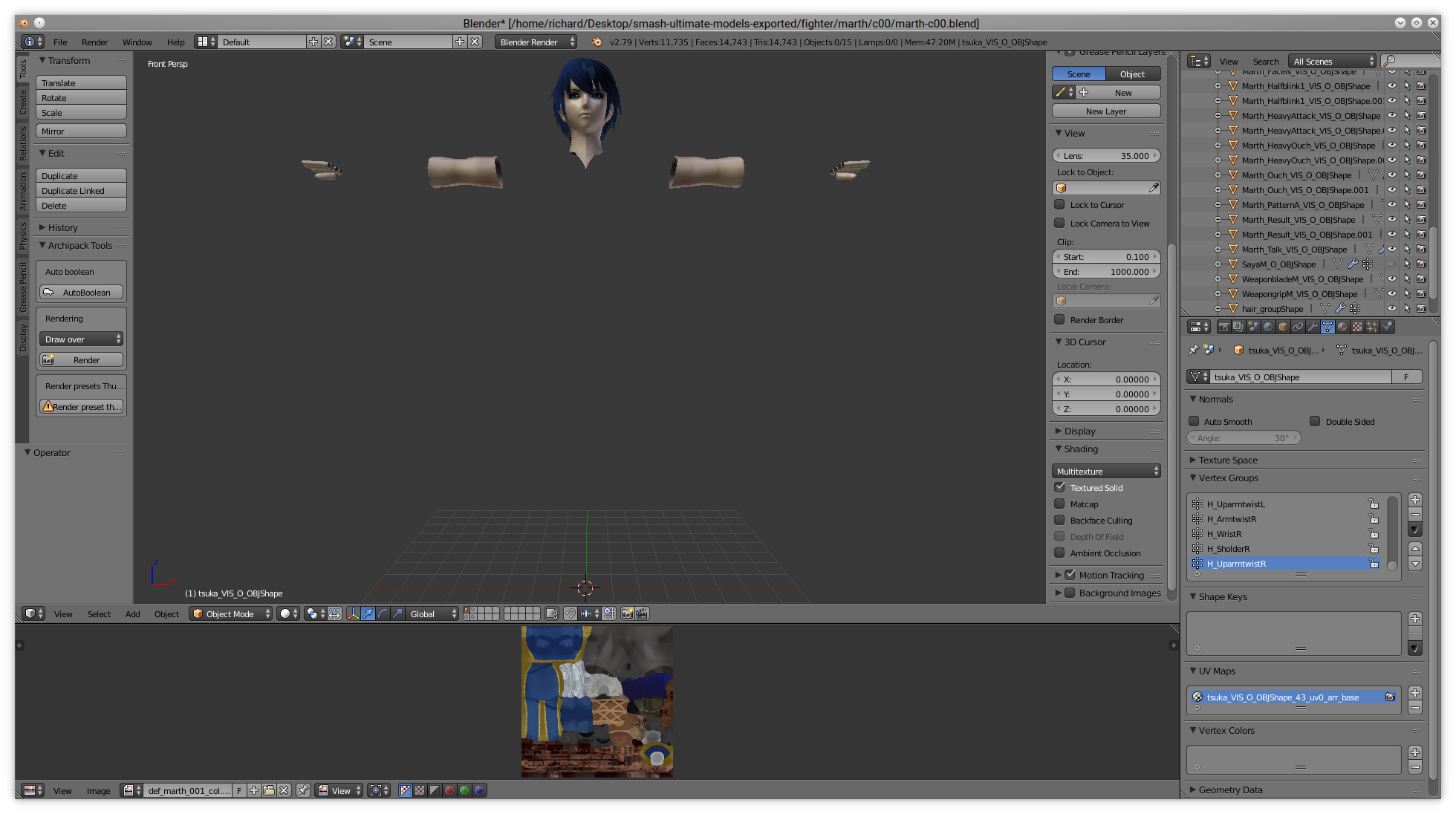Add new image with plus in UV editor
Image resolution: width=1456 pixels, height=814 pixels.
coord(254,790)
